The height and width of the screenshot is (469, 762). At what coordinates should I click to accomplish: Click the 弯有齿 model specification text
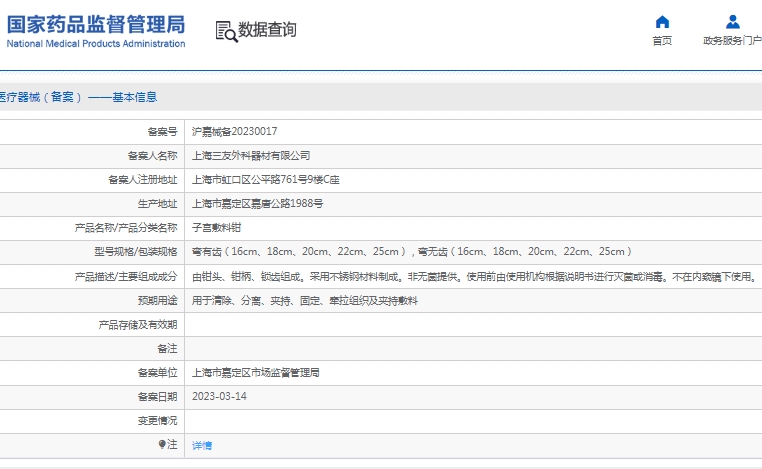pos(411,252)
